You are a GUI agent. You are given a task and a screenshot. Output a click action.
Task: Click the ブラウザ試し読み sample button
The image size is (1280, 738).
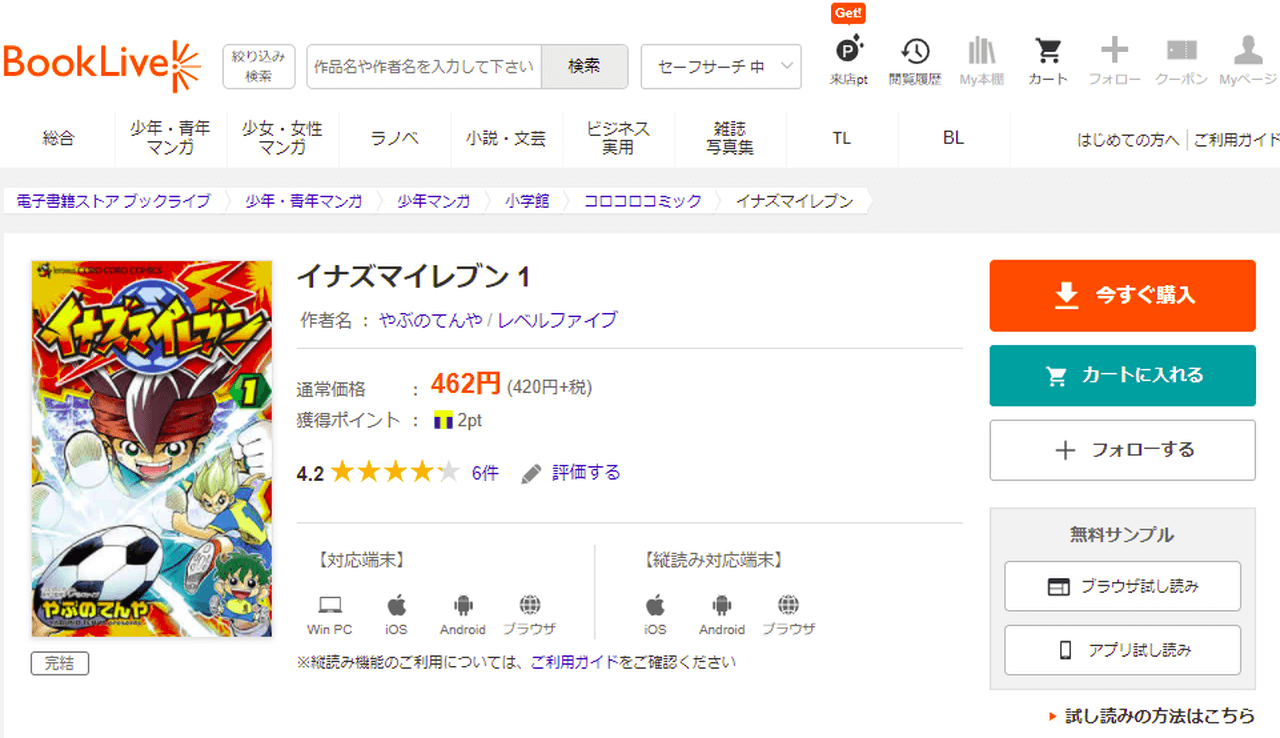1122,586
